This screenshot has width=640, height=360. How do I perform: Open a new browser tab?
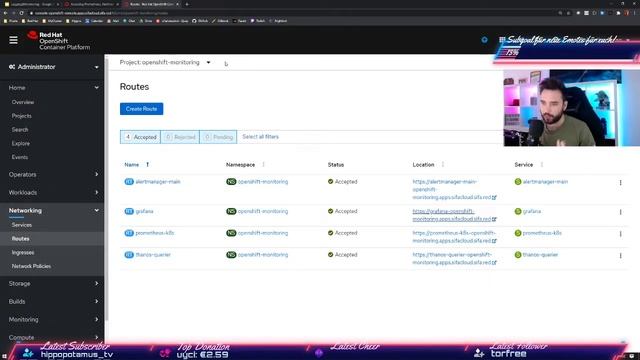click(x=187, y=4)
